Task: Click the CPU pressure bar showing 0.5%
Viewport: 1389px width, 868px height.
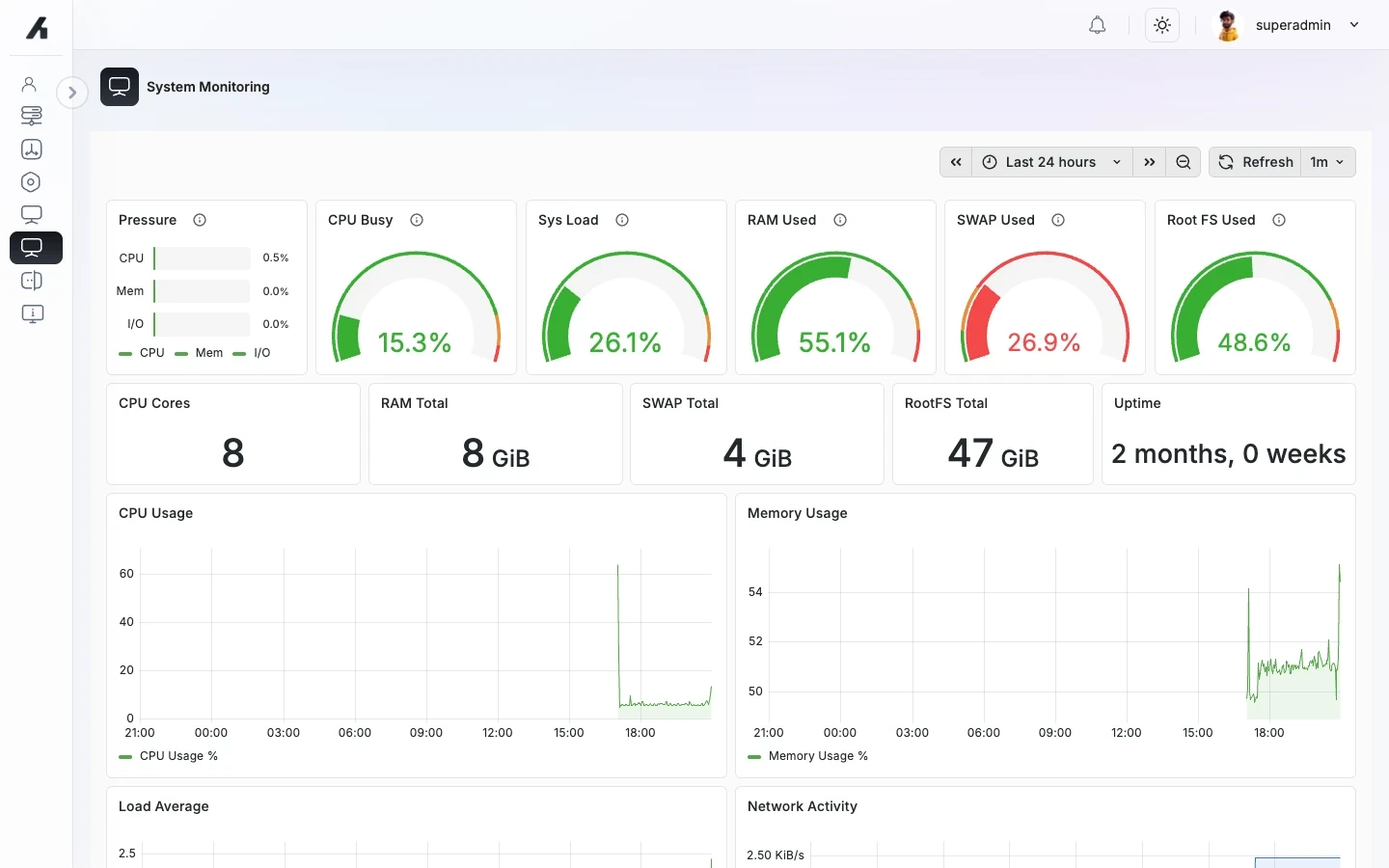Action: 202,258
